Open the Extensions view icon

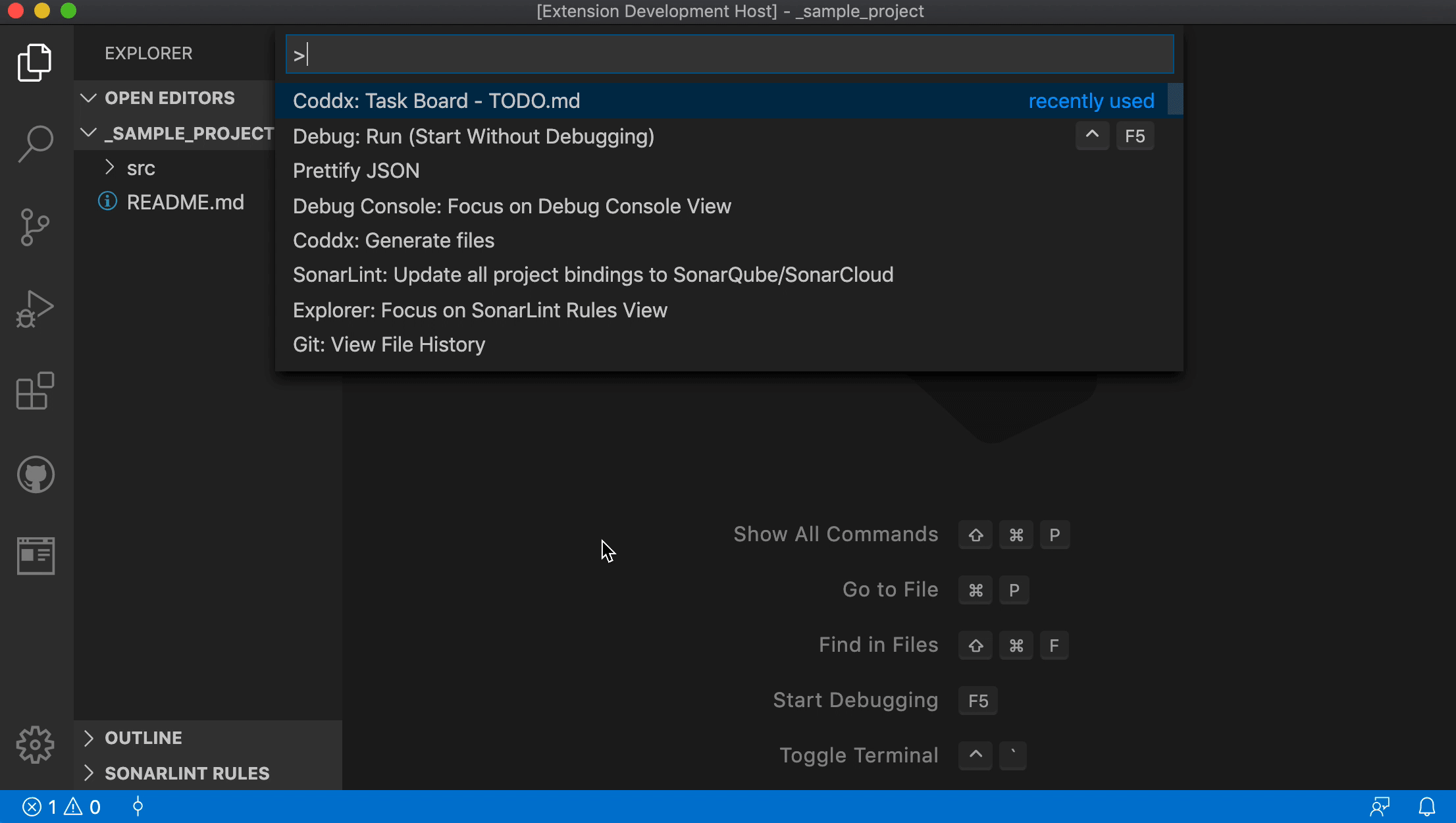(x=35, y=391)
